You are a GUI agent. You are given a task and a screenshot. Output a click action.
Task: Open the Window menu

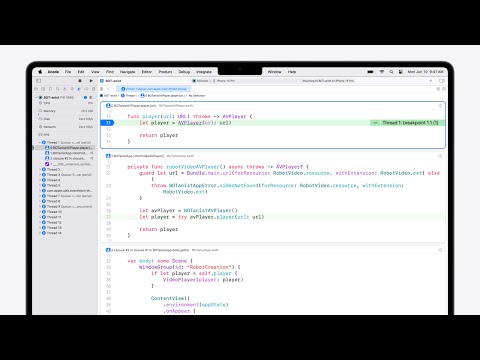pyautogui.click(x=274, y=72)
